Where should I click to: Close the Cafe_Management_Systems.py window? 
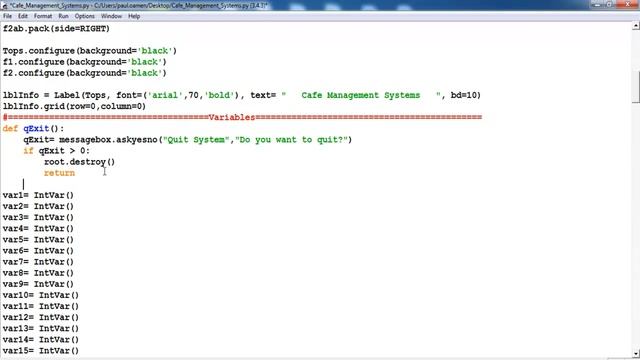tap(628, 4)
